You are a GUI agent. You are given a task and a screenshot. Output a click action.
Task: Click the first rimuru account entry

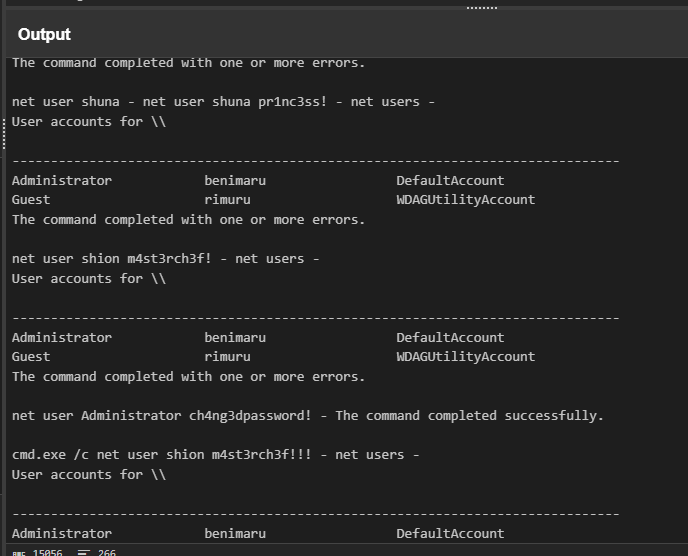pos(227,200)
